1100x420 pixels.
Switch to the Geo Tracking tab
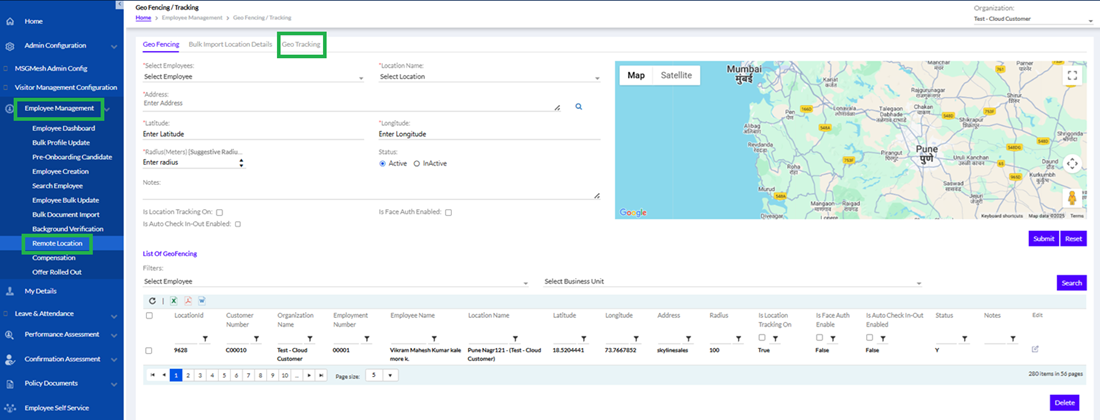(x=302, y=44)
